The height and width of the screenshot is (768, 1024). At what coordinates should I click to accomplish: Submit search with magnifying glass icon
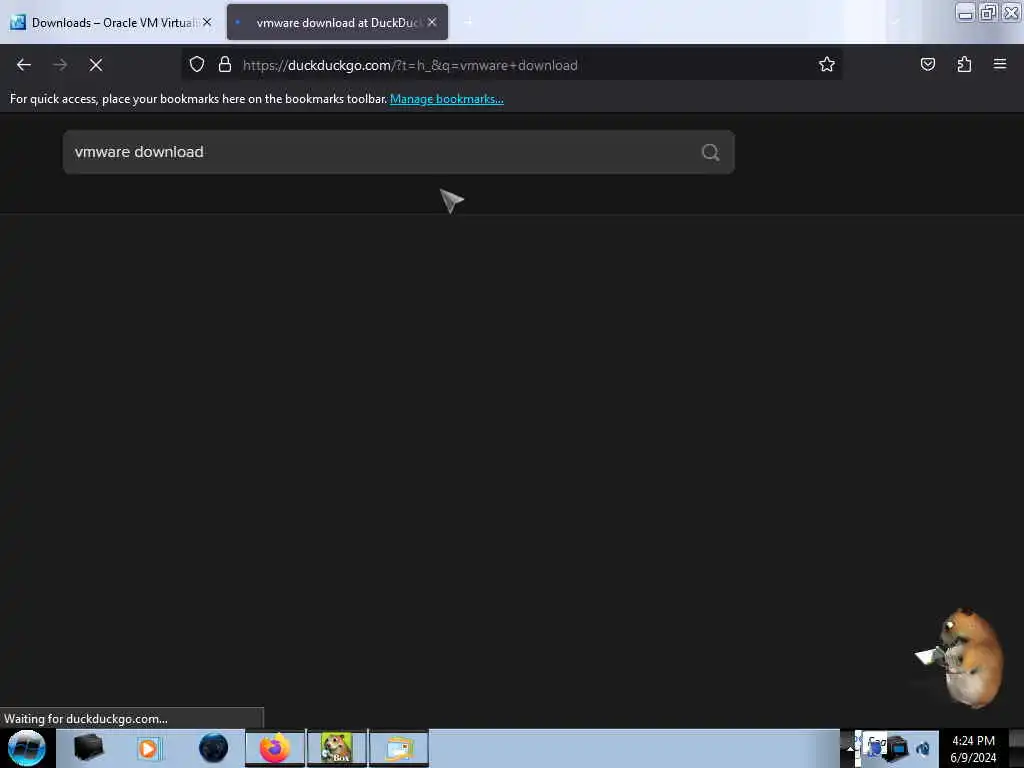click(x=711, y=152)
